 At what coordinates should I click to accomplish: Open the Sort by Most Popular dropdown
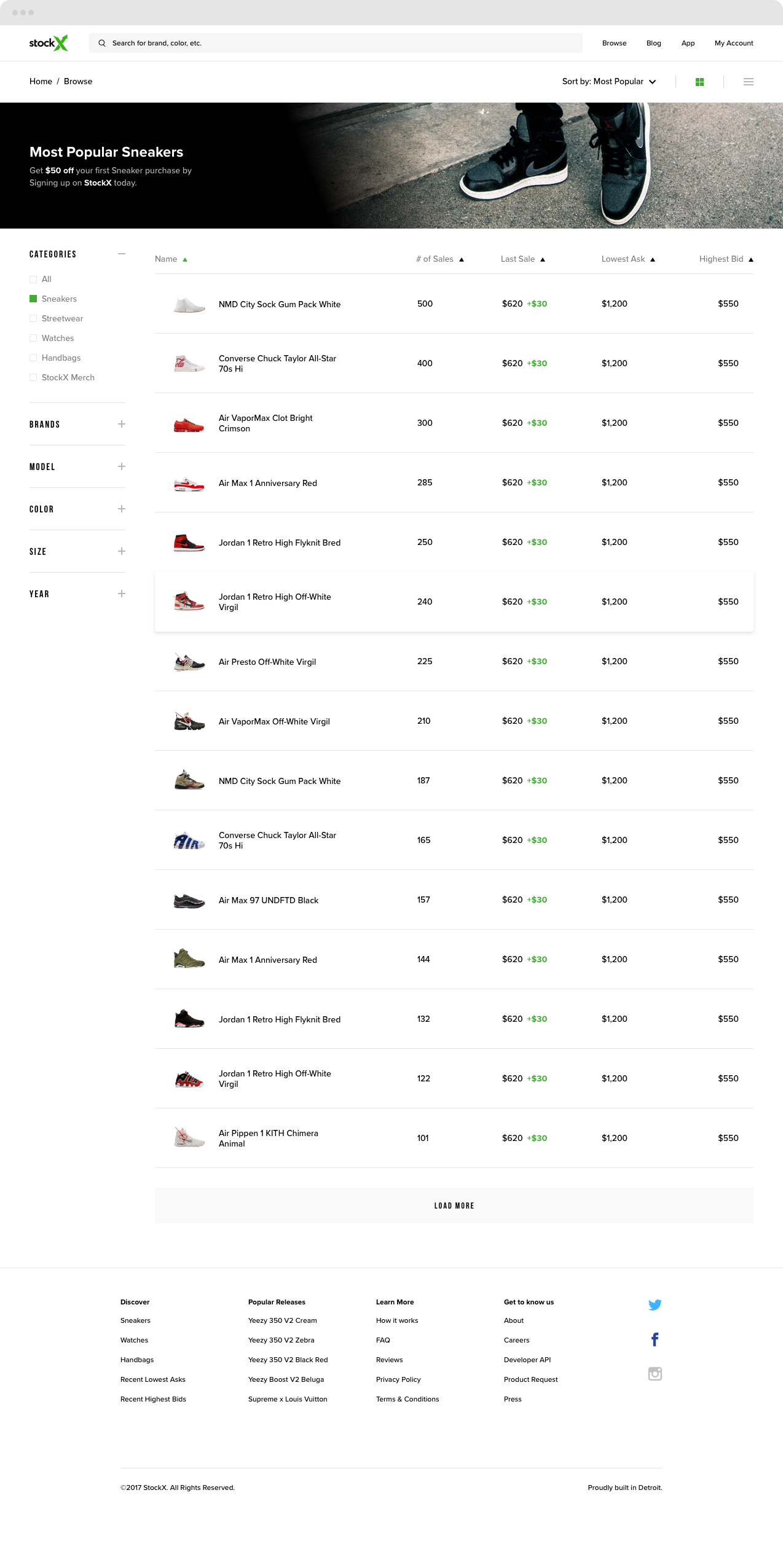pyautogui.click(x=608, y=82)
